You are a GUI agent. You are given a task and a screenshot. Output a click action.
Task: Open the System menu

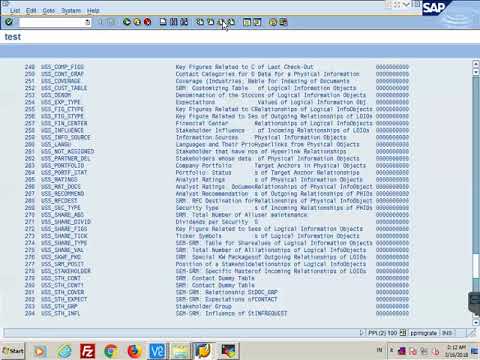tap(71, 10)
